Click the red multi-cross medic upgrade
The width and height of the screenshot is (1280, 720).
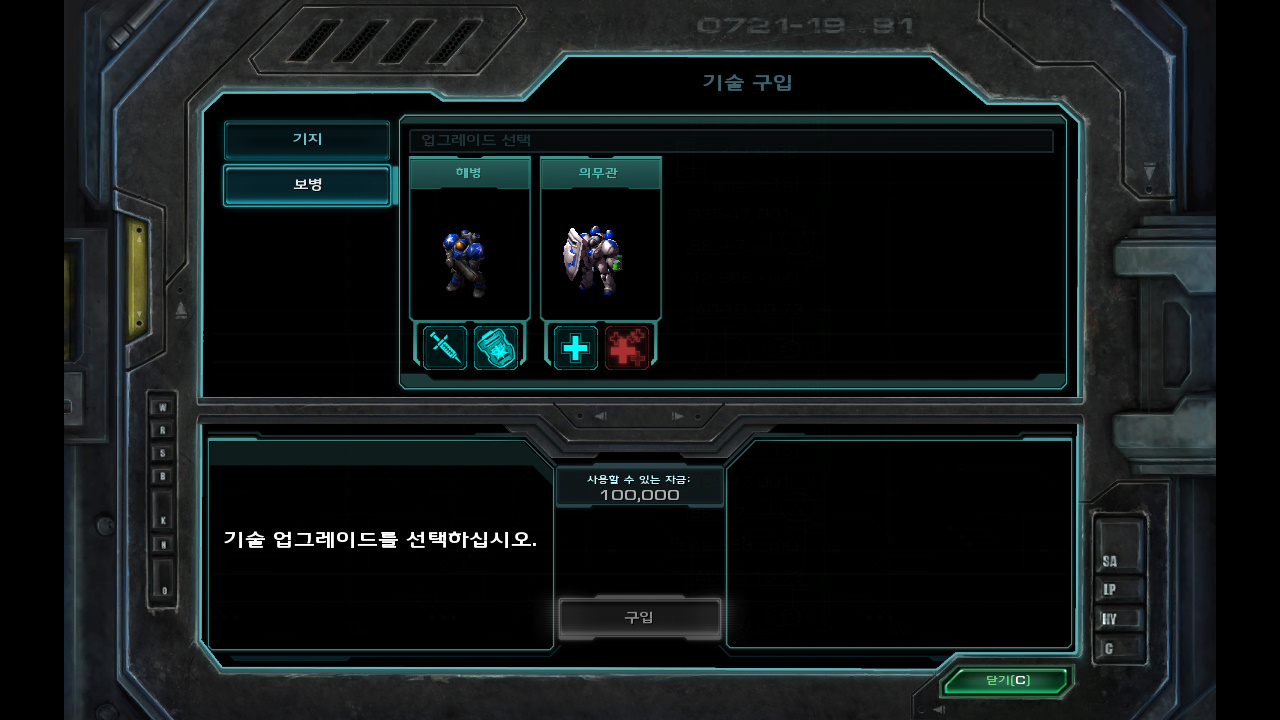click(x=627, y=347)
